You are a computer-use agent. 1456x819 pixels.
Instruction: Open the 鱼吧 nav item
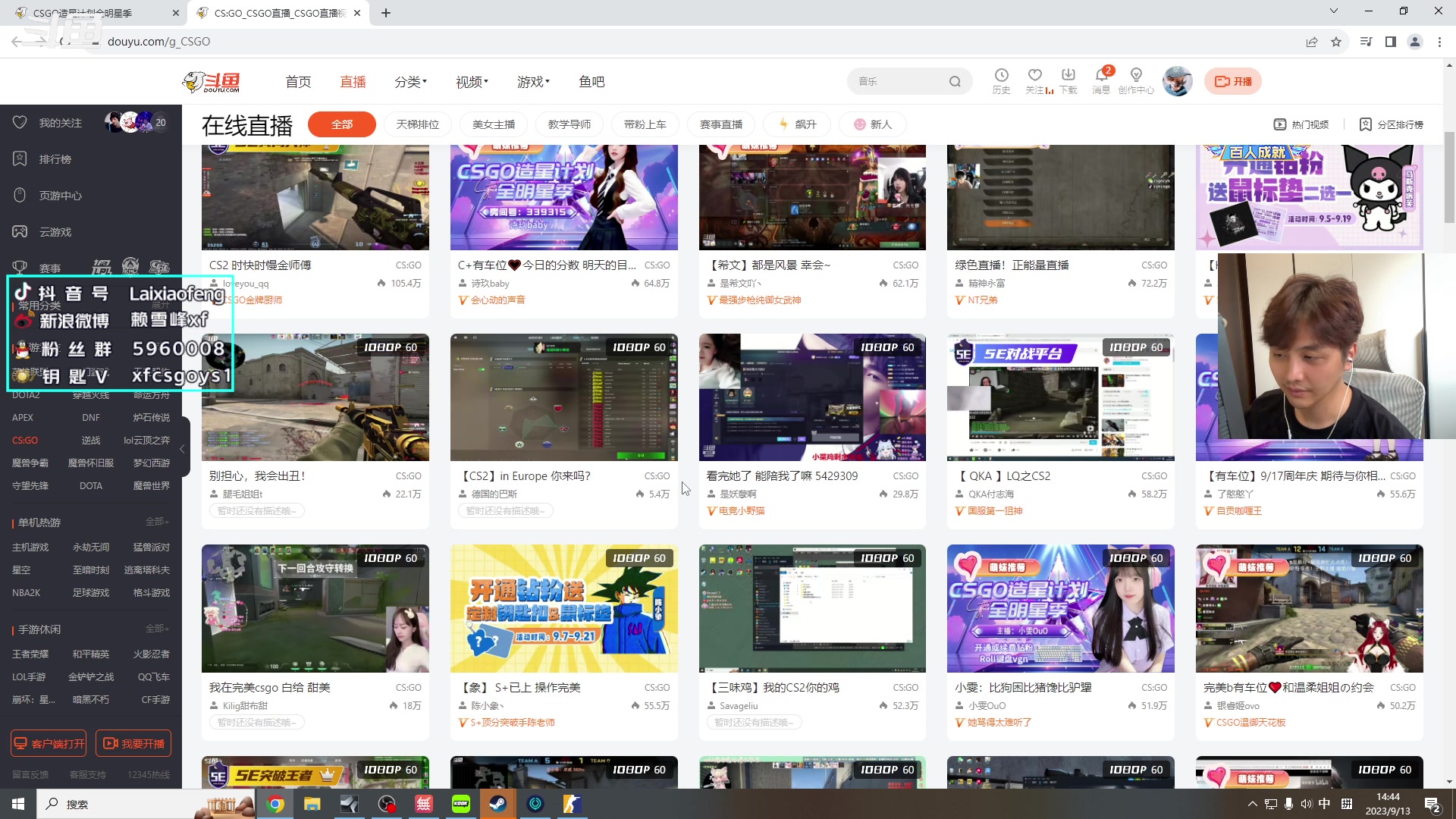(x=591, y=82)
